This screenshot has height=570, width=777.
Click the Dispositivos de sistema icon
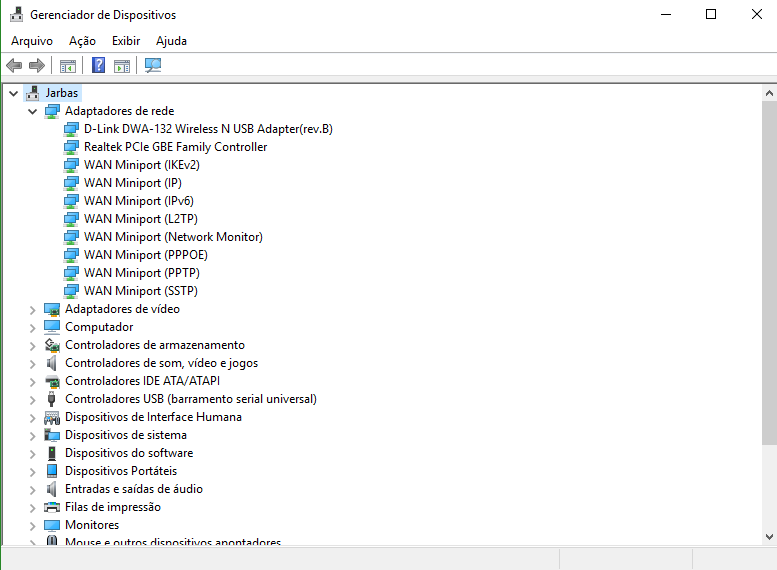click(52, 435)
